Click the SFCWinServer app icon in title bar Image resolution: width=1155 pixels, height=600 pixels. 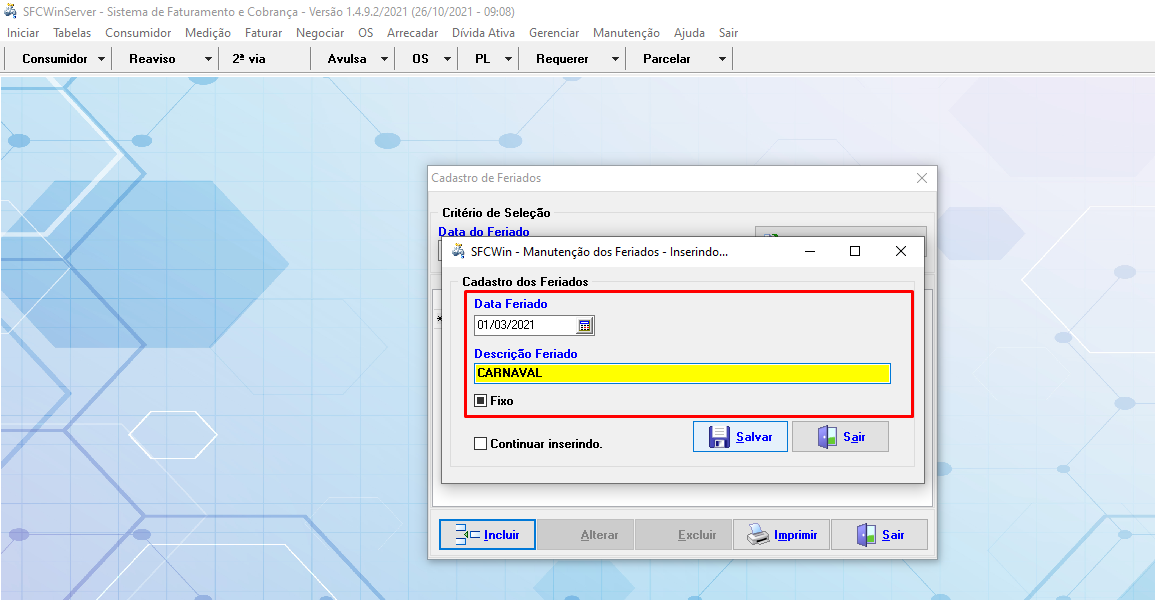11,12
